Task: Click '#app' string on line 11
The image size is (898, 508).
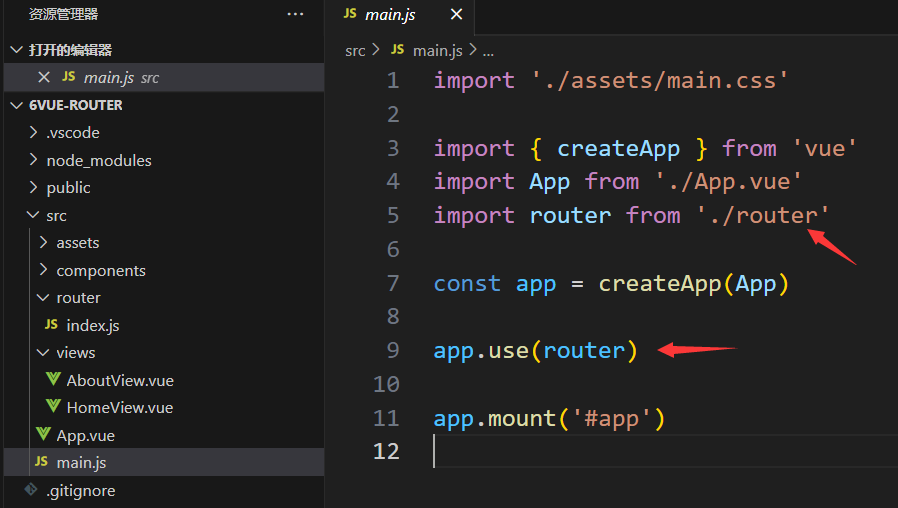Action: (611, 419)
